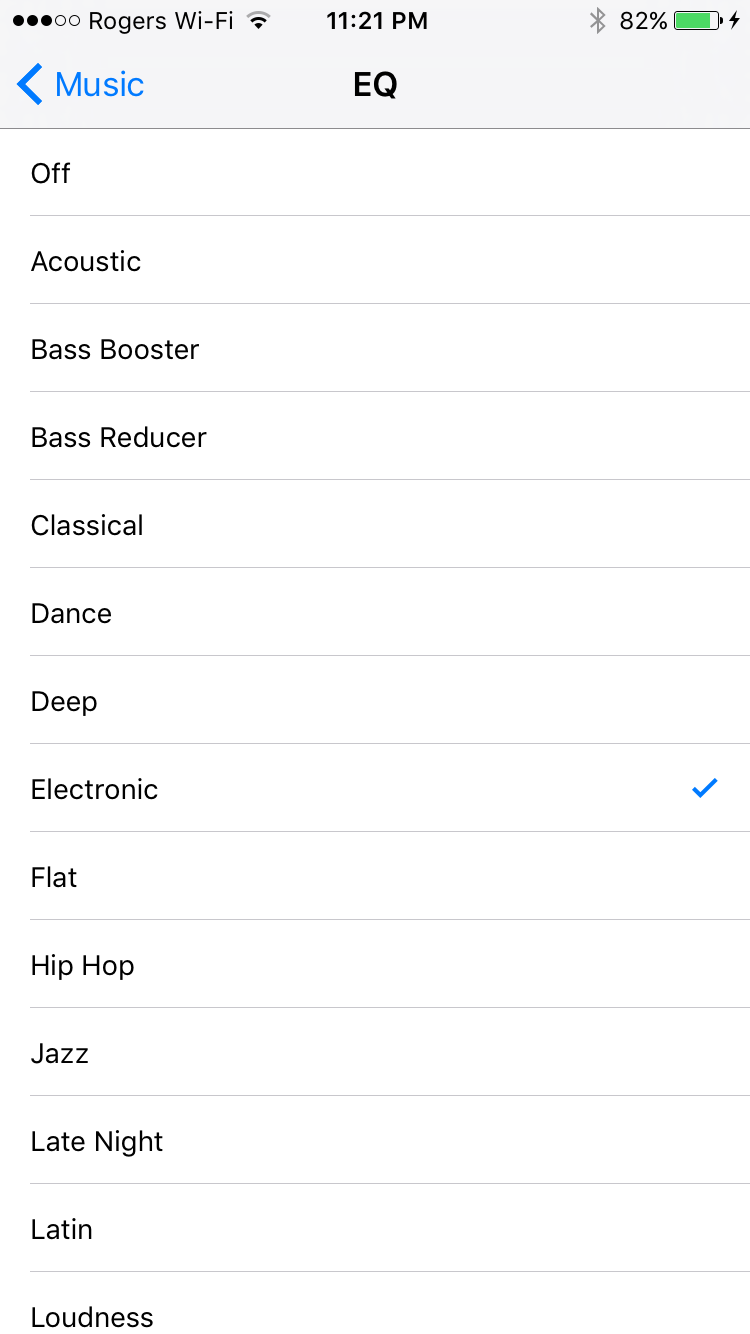The width and height of the screenshot is (750, 1334).
Task: Tap the signal strength dots
Action: point(47,21)
